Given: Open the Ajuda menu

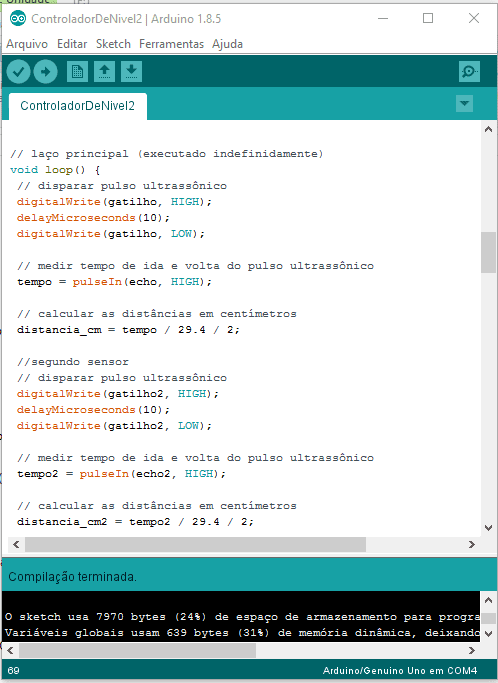Looking at the screenshot, I should pos(227,44).
